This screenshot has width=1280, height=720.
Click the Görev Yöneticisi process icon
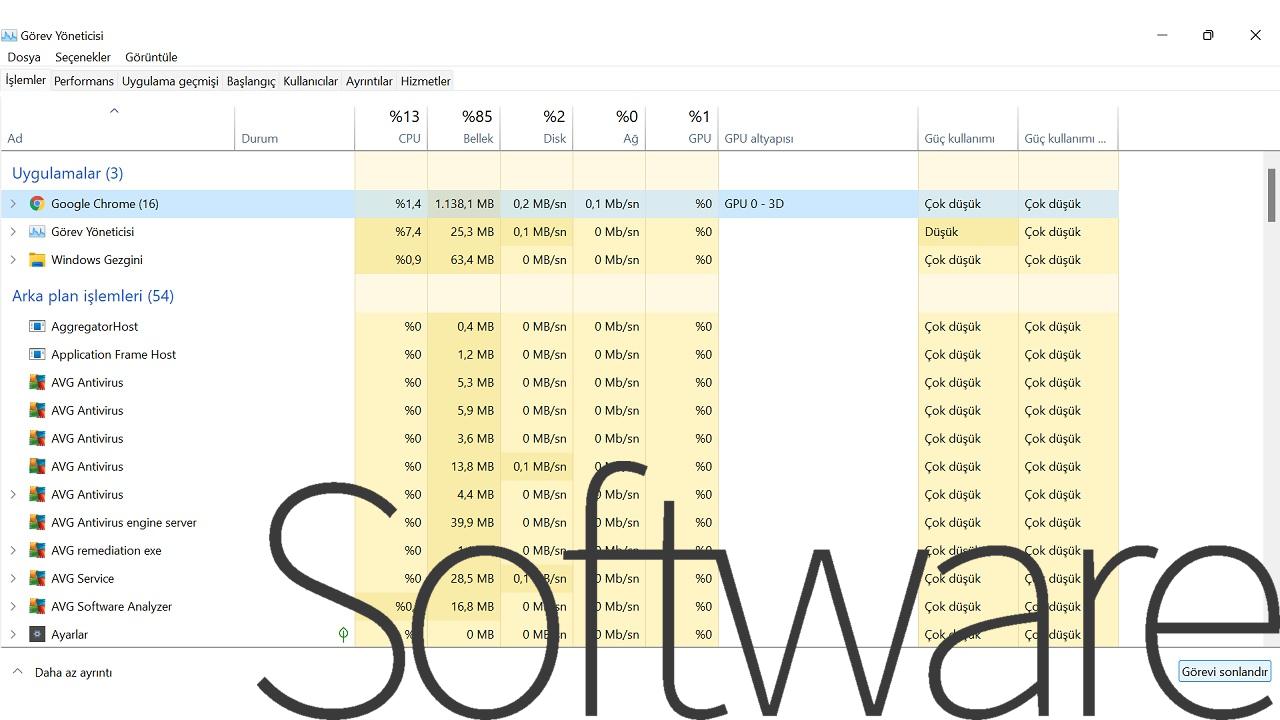coord(37,232)
